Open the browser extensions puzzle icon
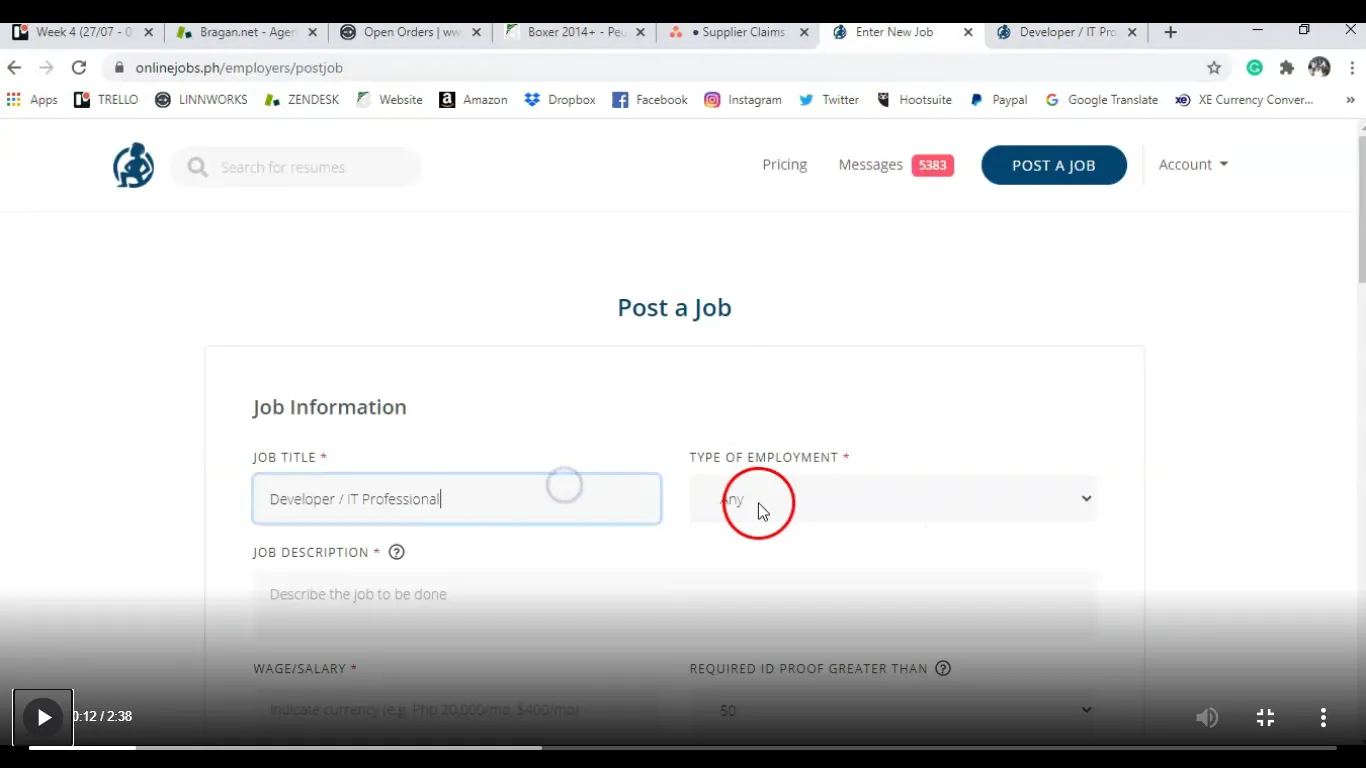Viewport: 1366px width, 768px height. click(x=1287, y=68)
